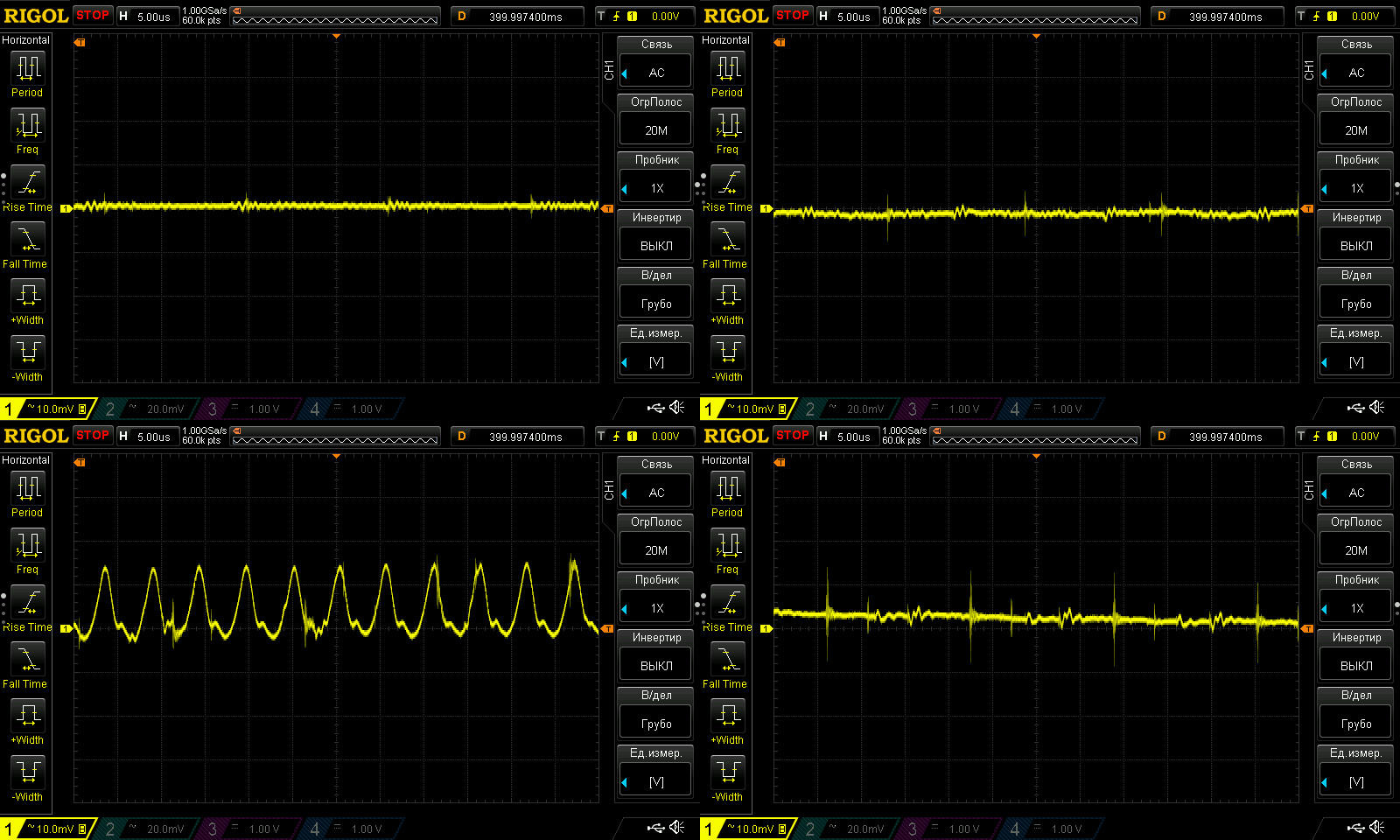Expand Ед.измер. [V] units menu in top-right scope
Viewport: 1400px width, 840px height.
[x=1356, y=361]
